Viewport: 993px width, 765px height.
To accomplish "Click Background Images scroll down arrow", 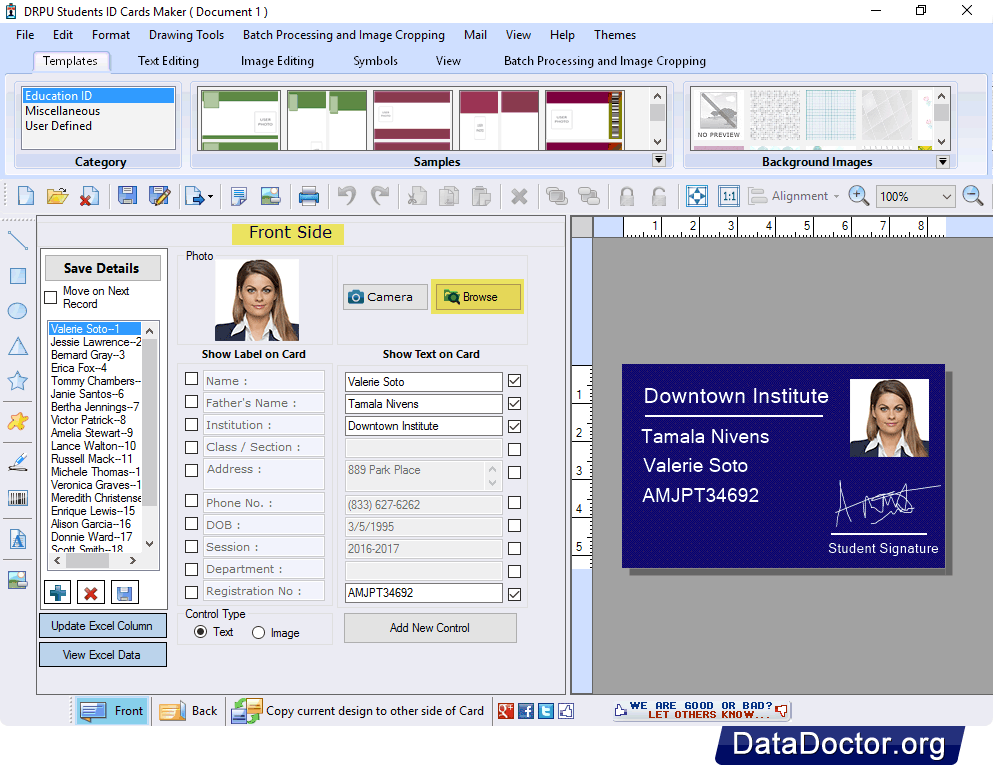I will click(x=942, y=142).
